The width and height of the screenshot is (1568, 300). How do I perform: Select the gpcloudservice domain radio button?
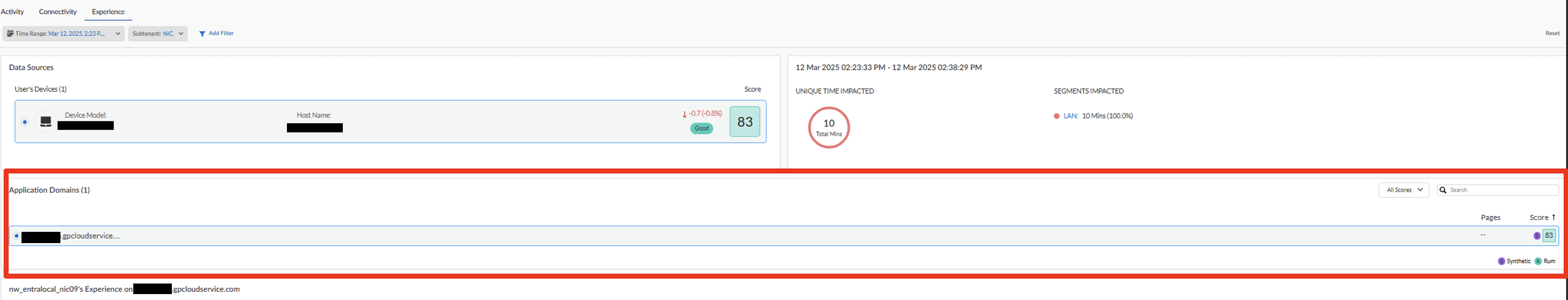coord(17,236)
